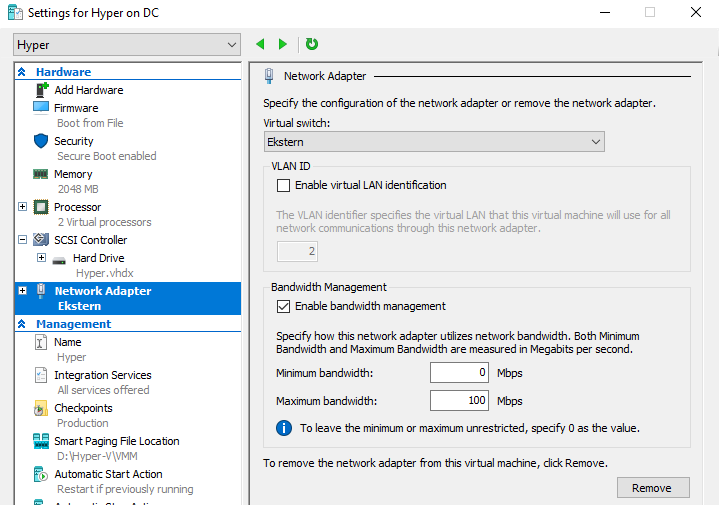Click the Production checkpoint text
Viewport: 719px width, 505px height.
[83, 423]
